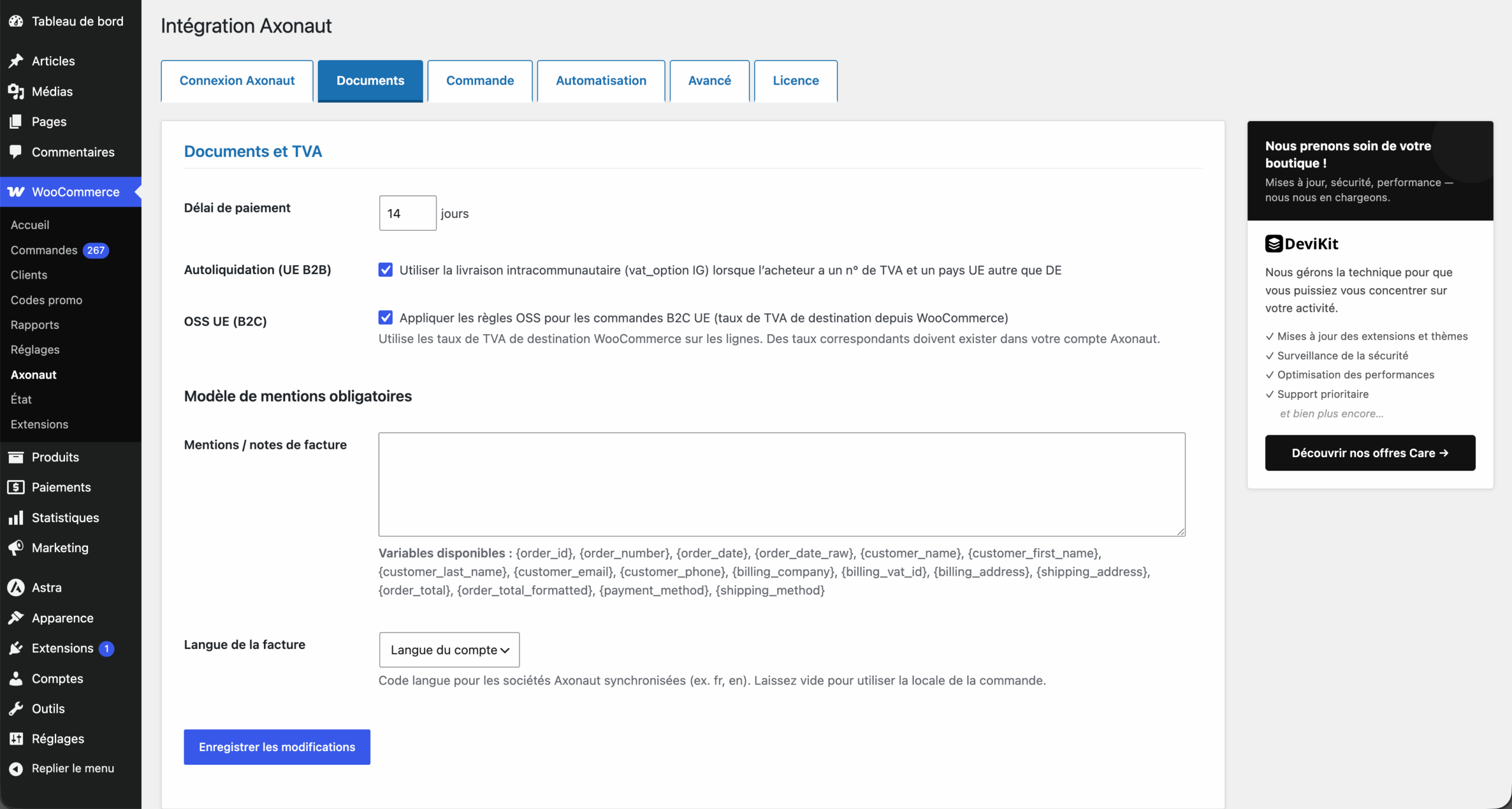
Task: Click Découvrir nos offres Care button
Action: (x=1370, y=453)
